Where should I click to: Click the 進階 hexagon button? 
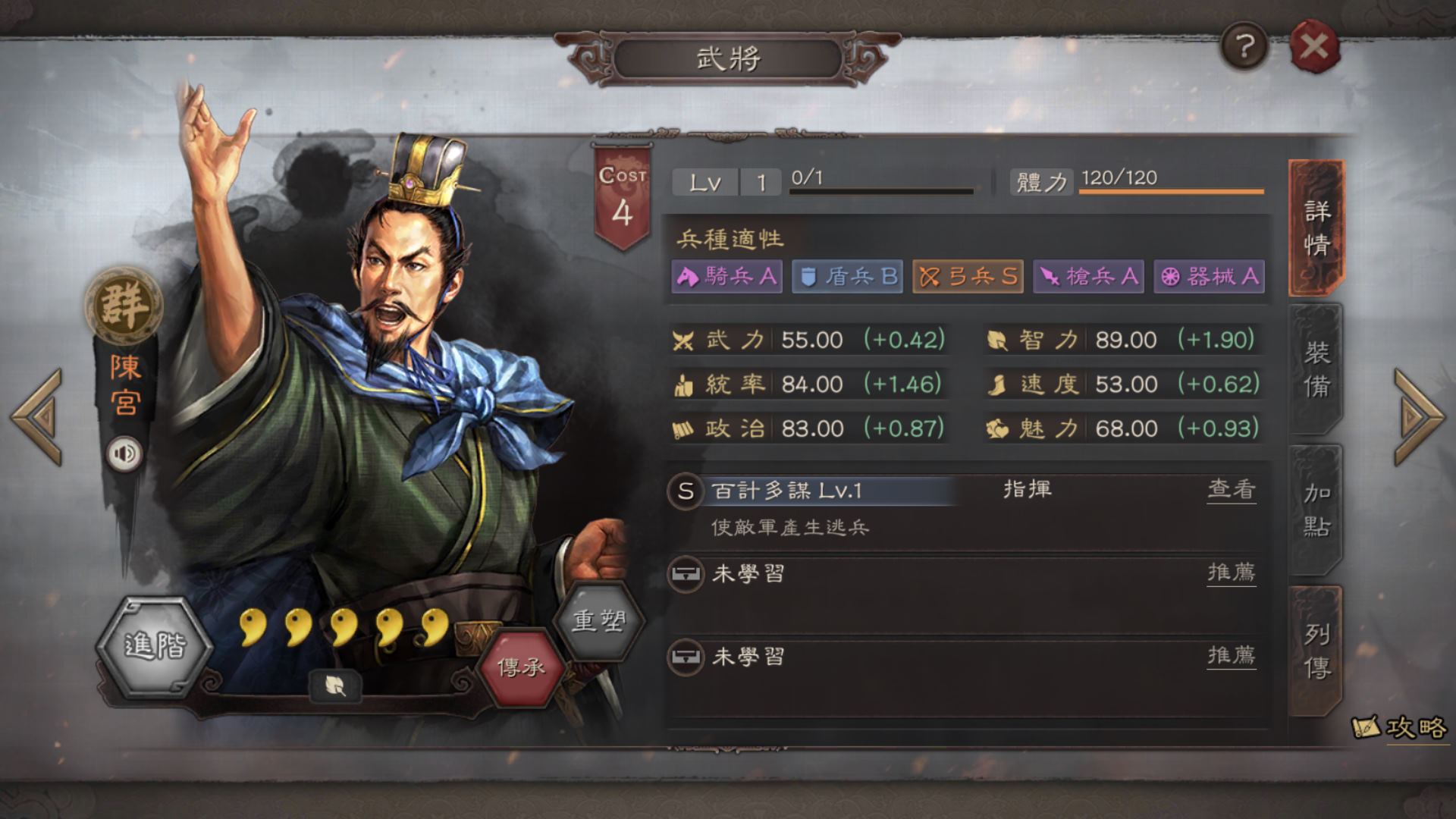tap(154, 646)
